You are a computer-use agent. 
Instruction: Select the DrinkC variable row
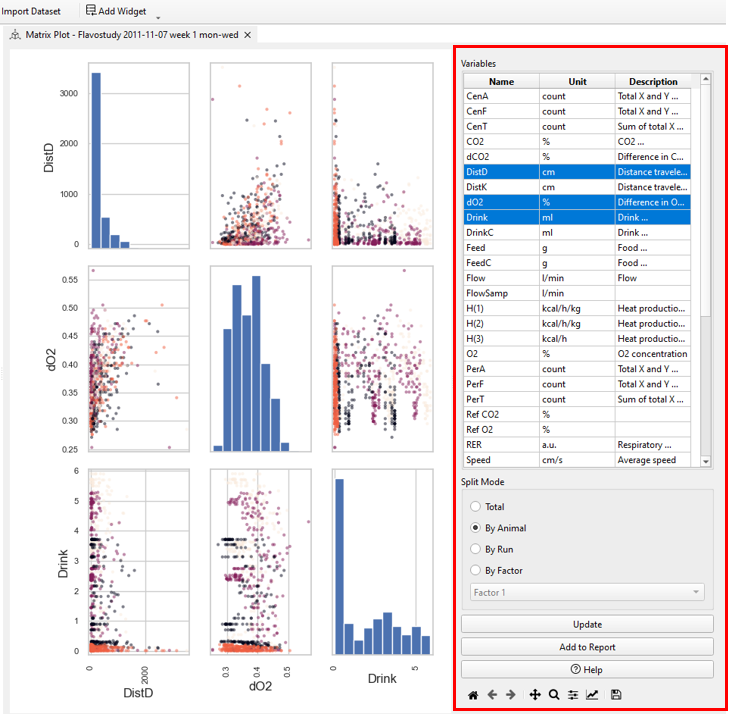pos(577,232)
